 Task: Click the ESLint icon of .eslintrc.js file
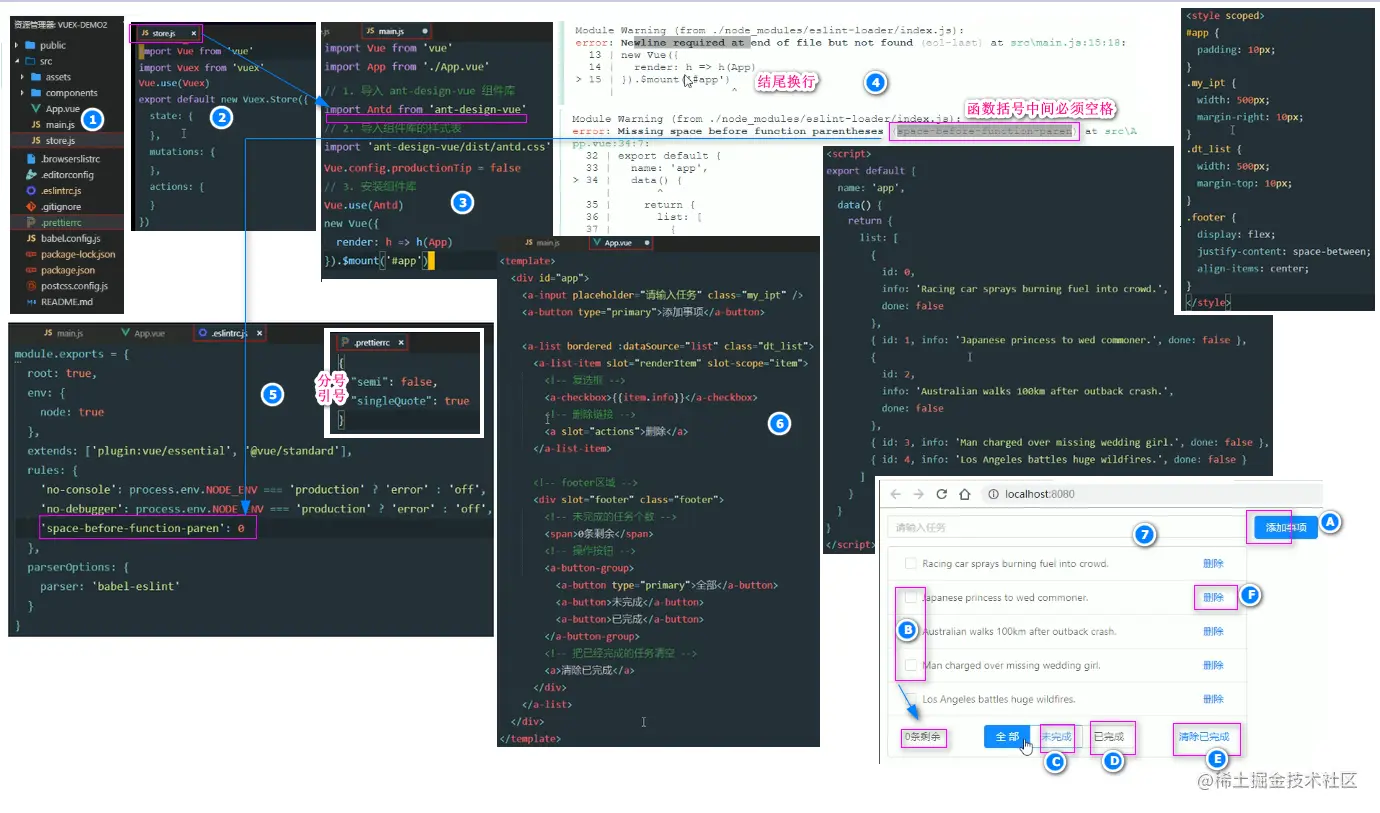(x=31, y=190)
